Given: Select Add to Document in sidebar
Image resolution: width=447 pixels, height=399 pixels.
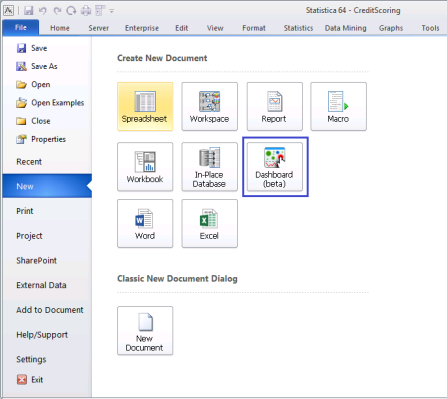Looking at the screenshot, I should tap(50, 310).
